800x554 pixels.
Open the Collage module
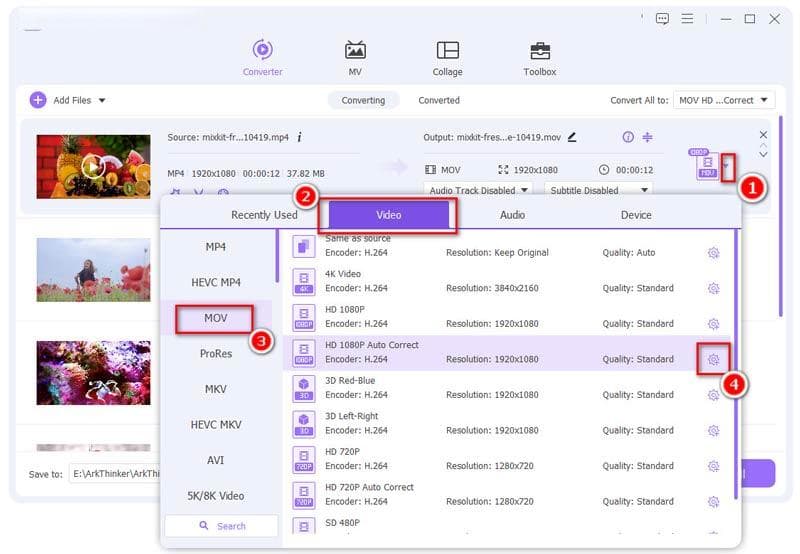coord(447,58)
